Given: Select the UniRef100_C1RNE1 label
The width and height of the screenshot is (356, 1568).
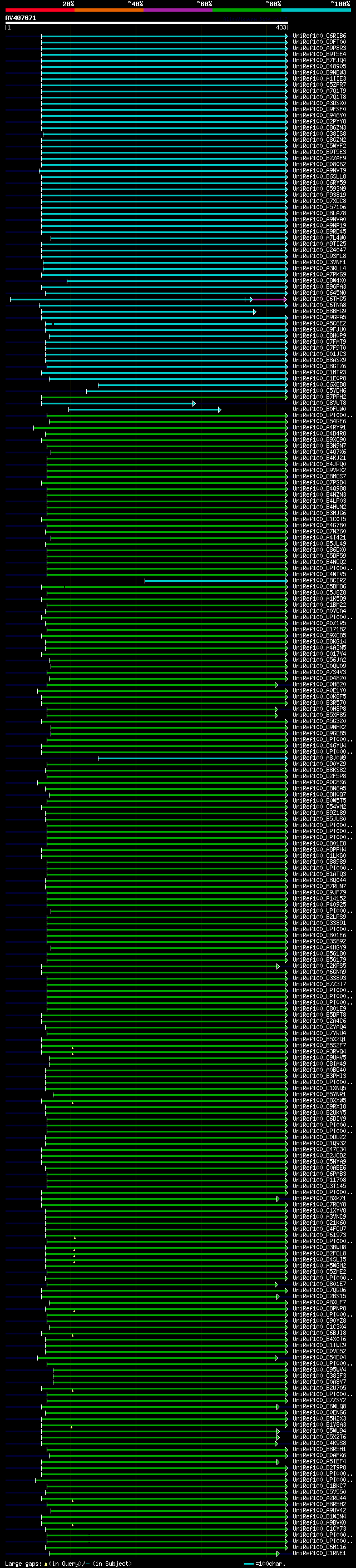Looking at the screenshot, I should click(319, 1554).
